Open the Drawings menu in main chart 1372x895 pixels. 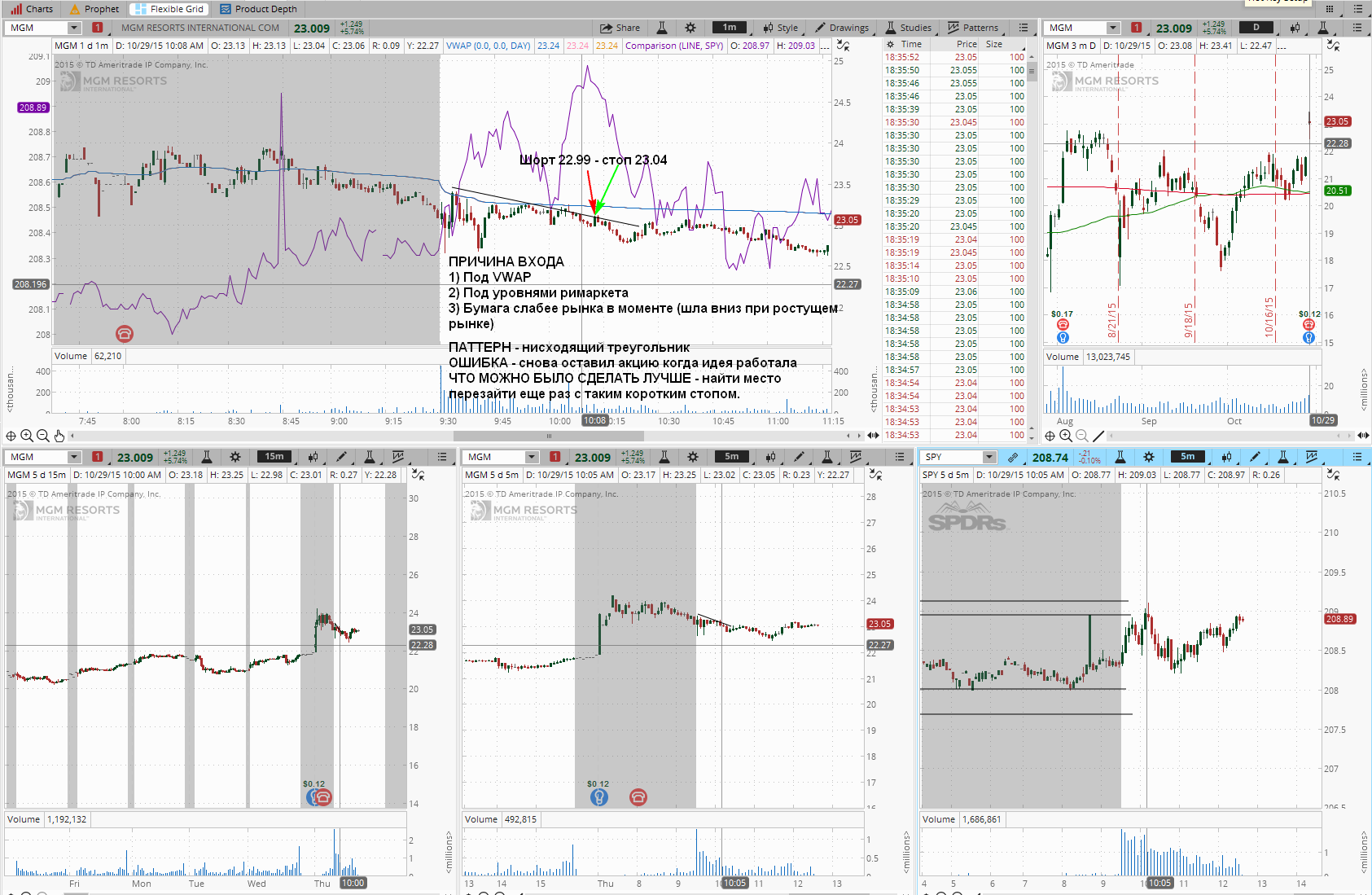coord(842,28)
